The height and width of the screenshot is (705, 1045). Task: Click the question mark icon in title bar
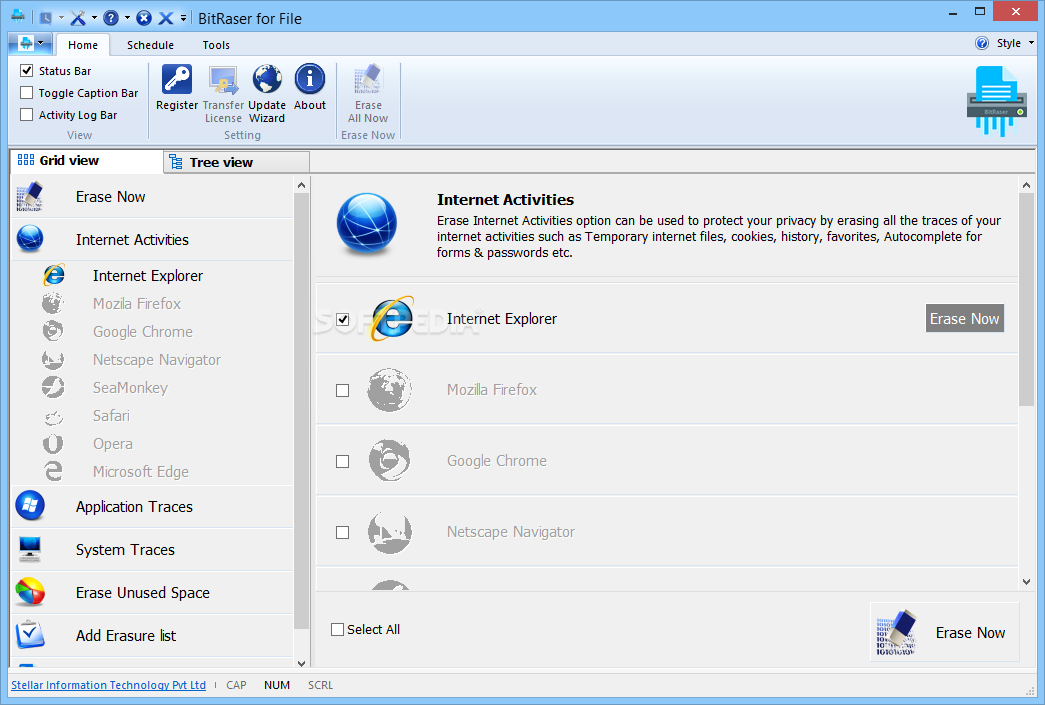pyautogui.click(x=111, y=18)
